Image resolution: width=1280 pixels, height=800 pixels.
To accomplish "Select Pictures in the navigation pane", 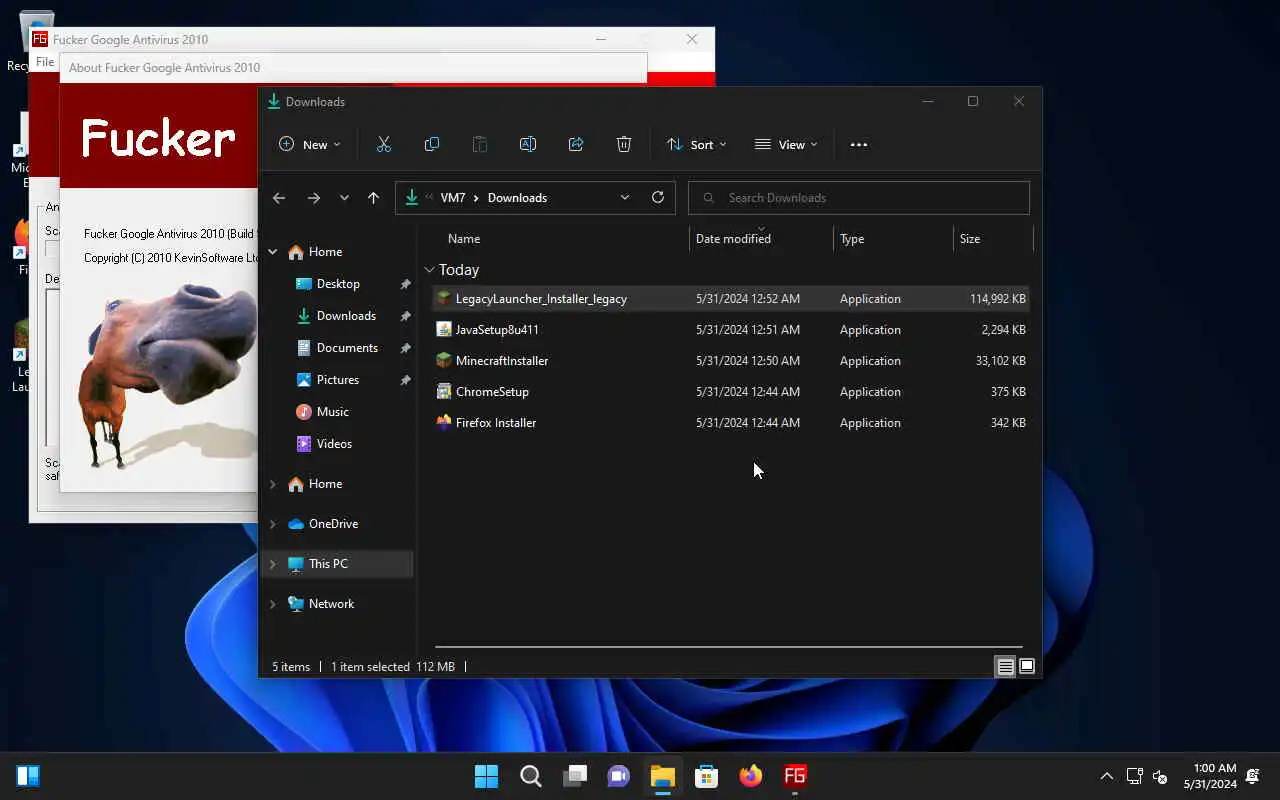I will coord(338,380).
